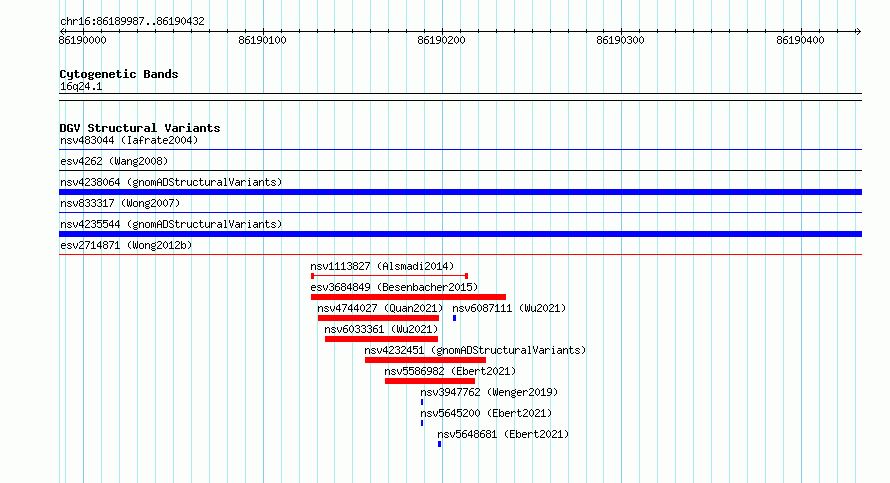Select the red esv3684849 variant bar
Screen dimensions: 890x483
[x=408, y=297]
